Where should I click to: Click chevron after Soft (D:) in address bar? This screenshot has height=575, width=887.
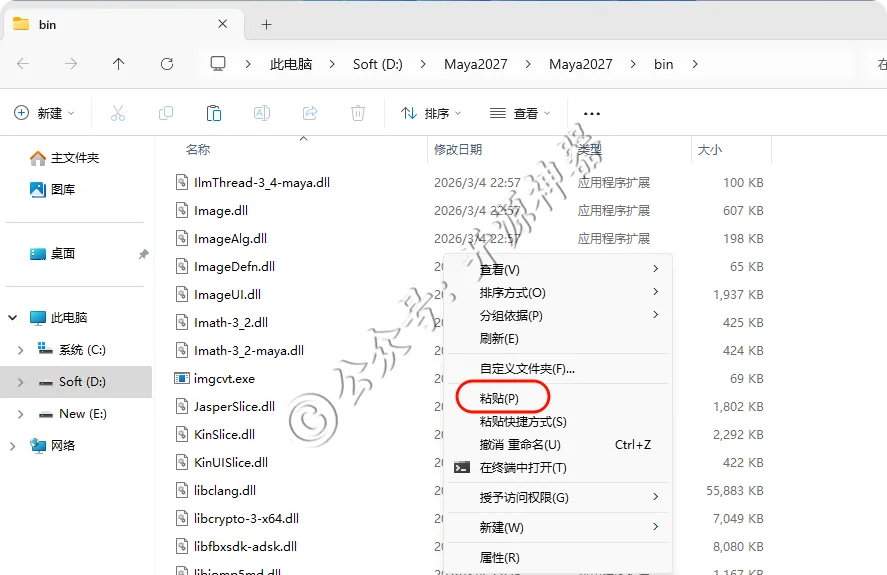coord(423,65)
